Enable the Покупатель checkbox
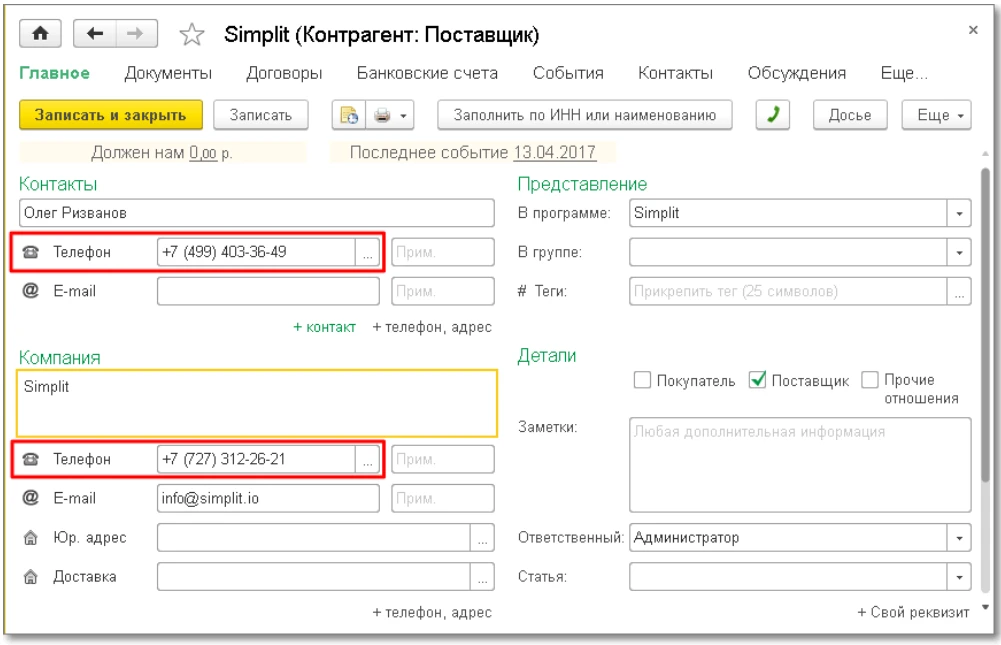The image size is (1001, 645). pyautogui.click(x=642, y=381)
